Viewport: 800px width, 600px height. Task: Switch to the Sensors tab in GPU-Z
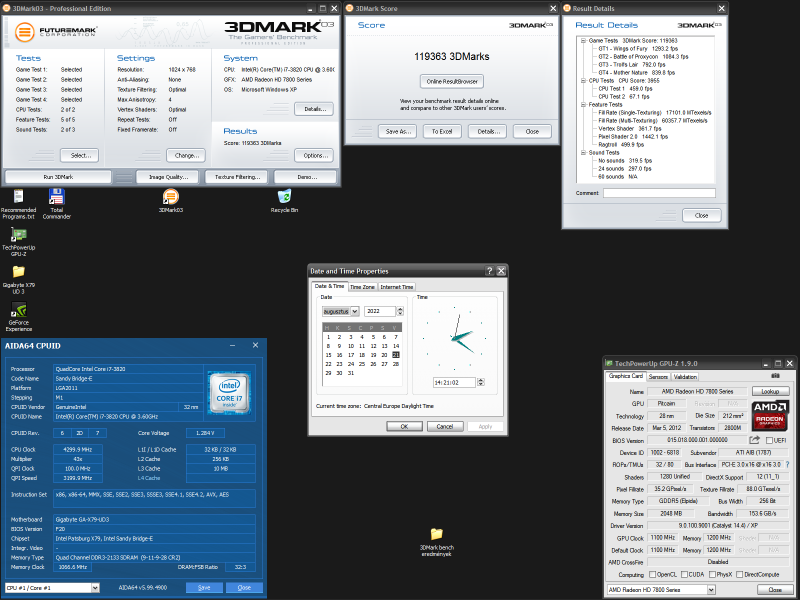(x=658, y=377)
